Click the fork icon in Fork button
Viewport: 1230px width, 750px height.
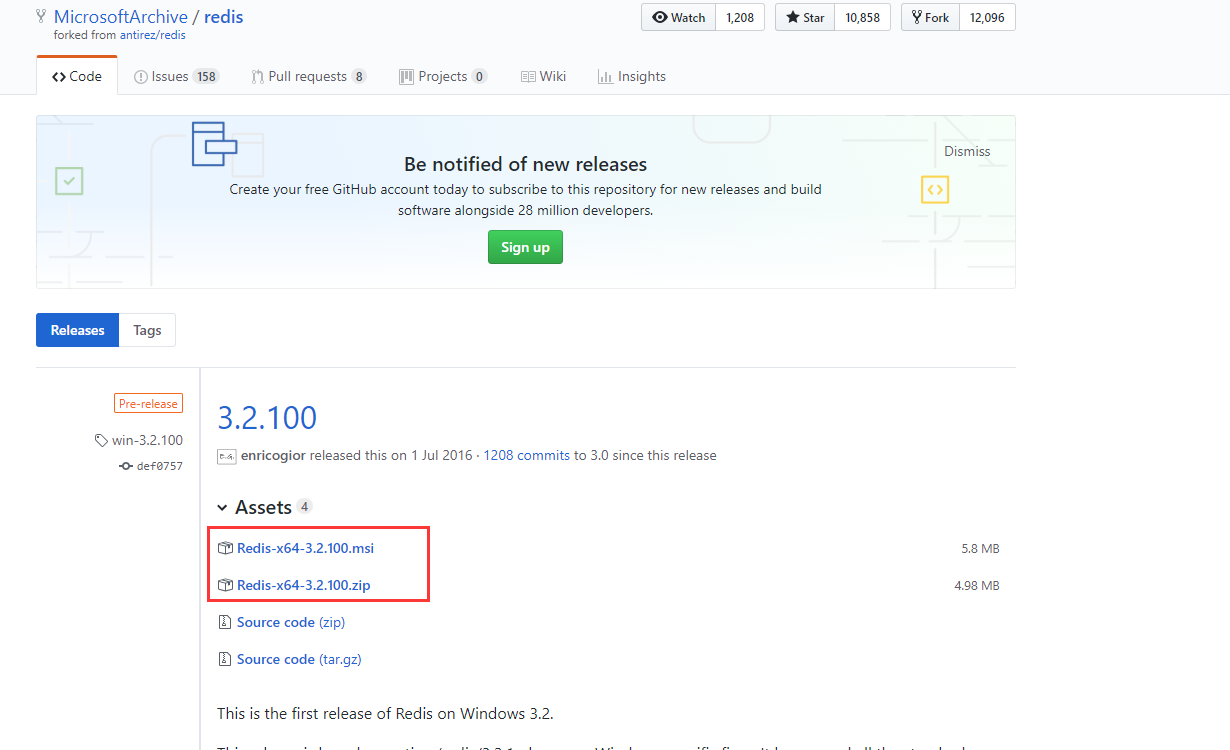916,17
